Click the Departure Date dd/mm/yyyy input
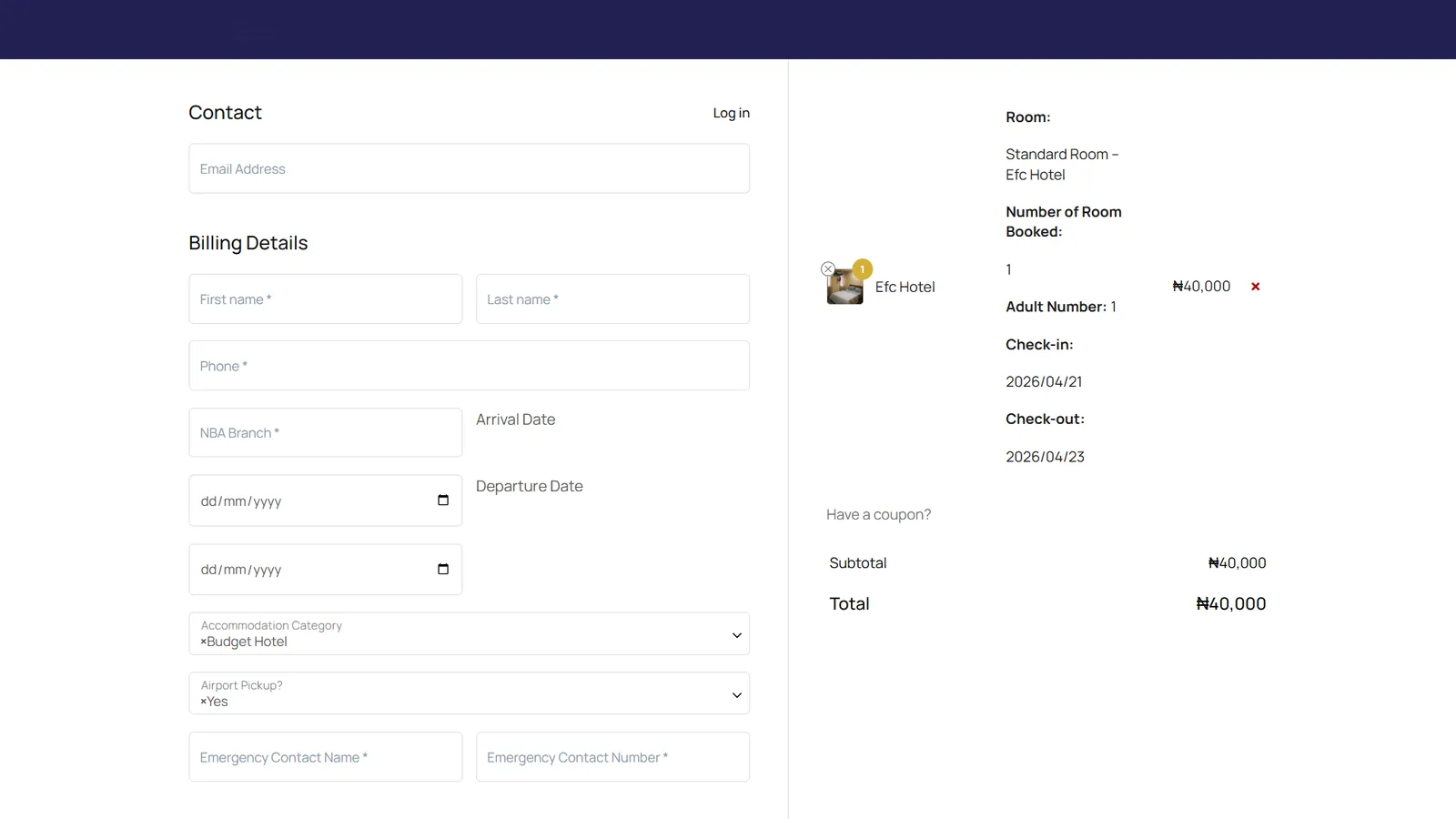The height and width of the screenshot is (819, 1456). coord(326,570)
